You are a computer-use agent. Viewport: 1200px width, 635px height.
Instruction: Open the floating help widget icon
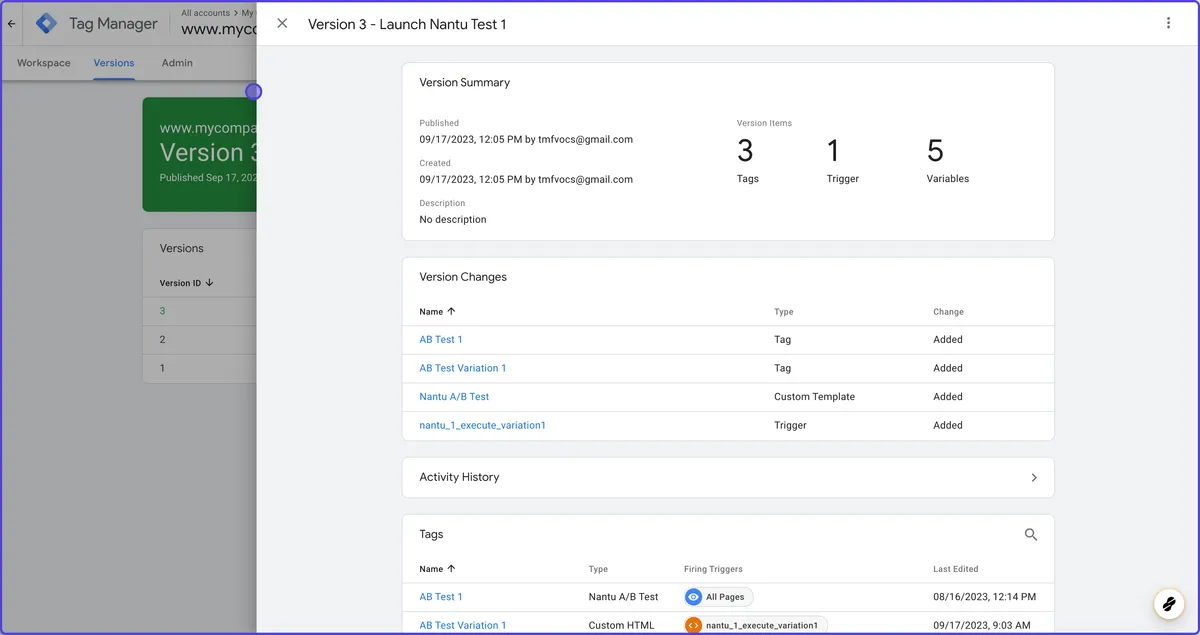click(x=1168, y=604)
